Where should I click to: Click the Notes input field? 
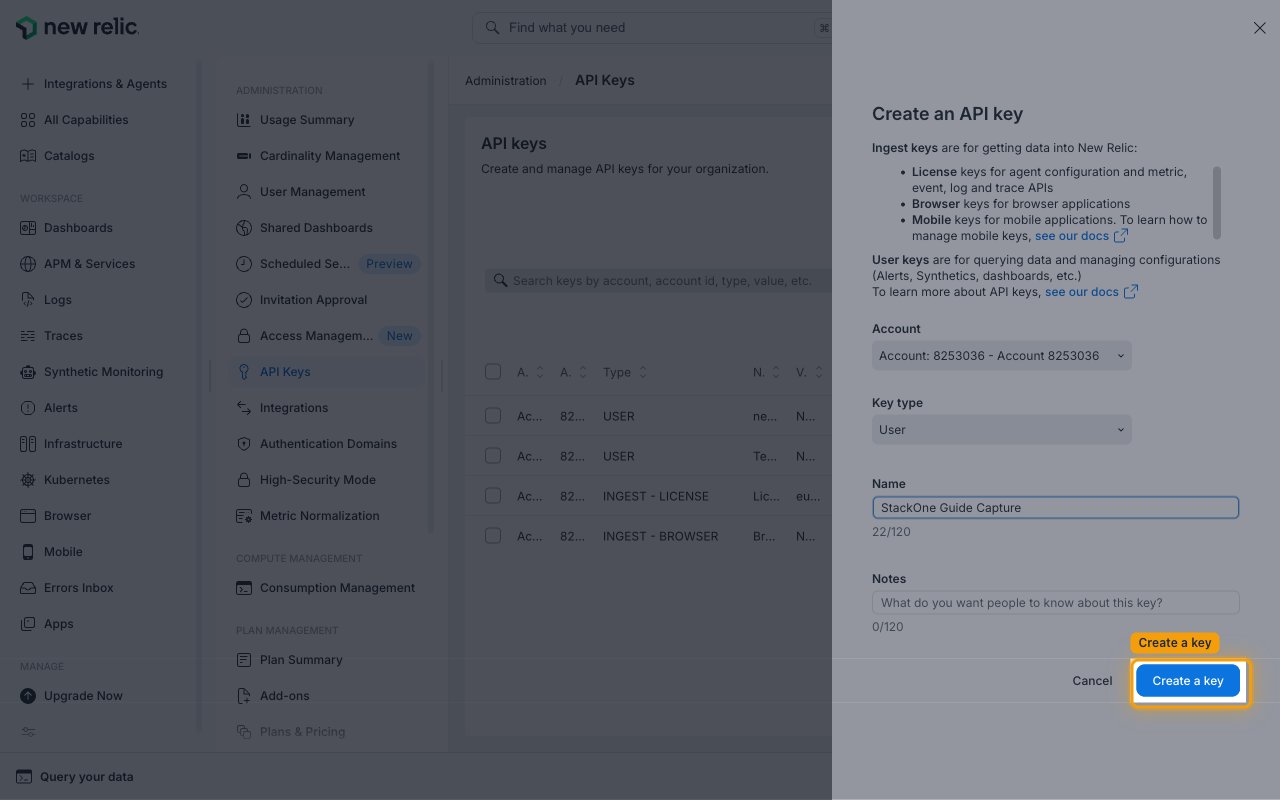click(x=1055, y=603)
